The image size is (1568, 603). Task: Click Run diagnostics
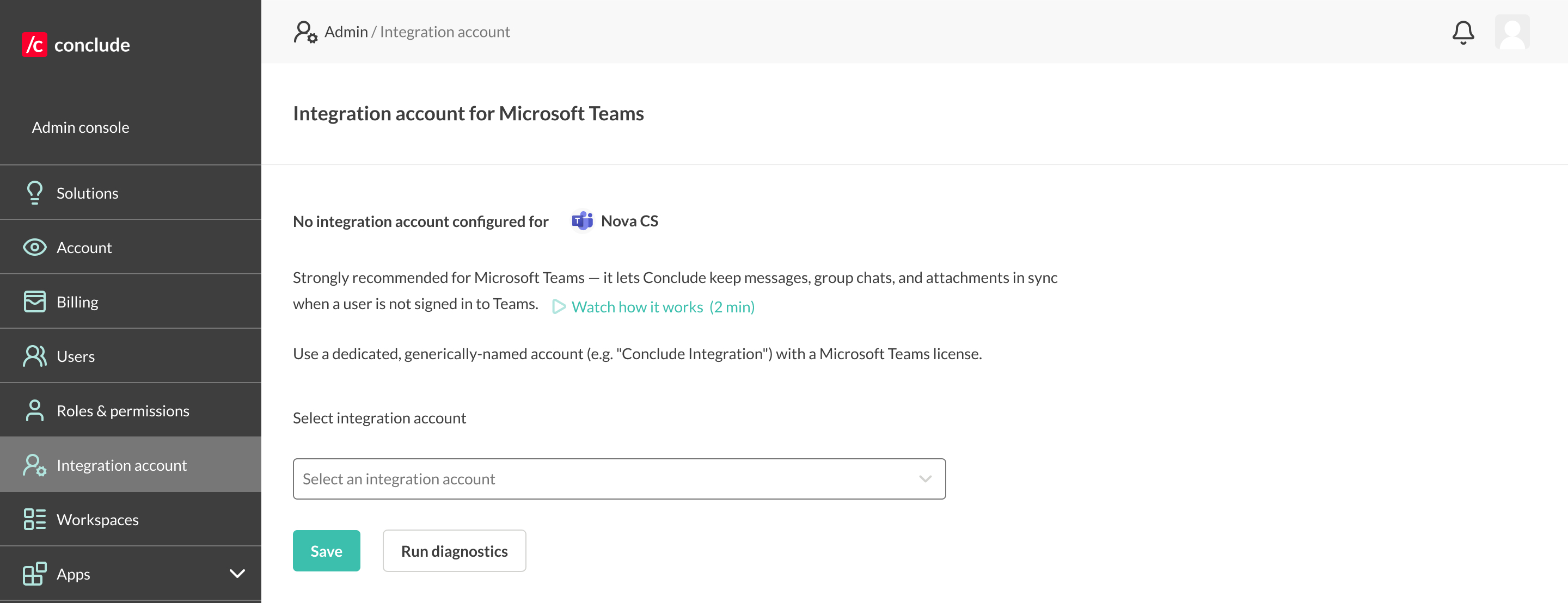click(454, 551)
